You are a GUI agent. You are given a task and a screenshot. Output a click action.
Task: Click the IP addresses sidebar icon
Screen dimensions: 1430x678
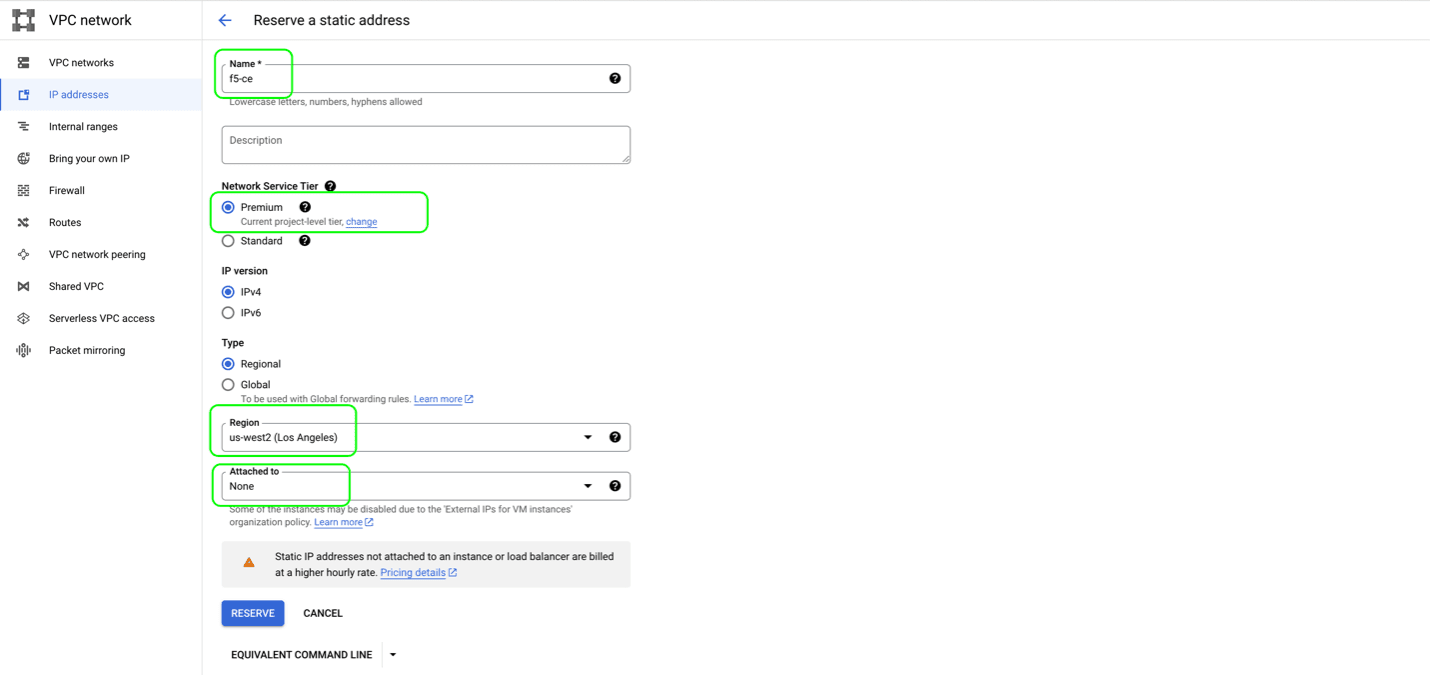[x=23, y=95]
